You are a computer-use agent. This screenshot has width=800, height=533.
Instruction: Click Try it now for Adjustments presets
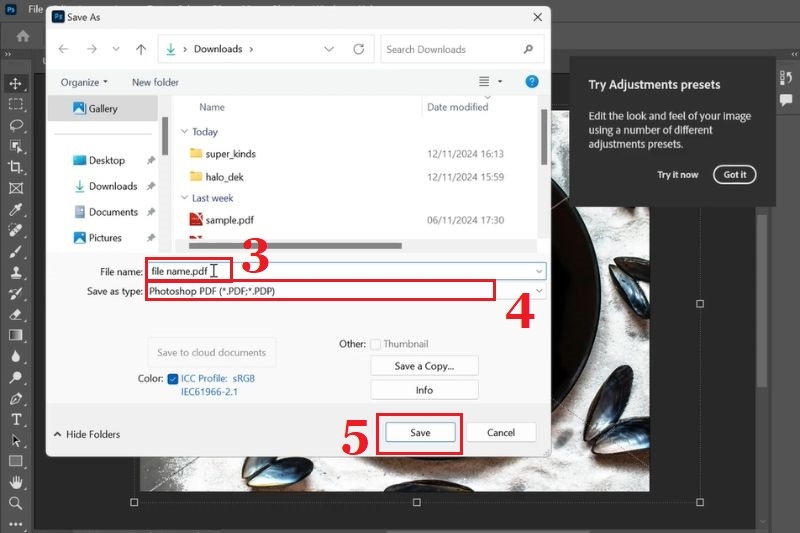pyautogui.click(x=678, y=174)
